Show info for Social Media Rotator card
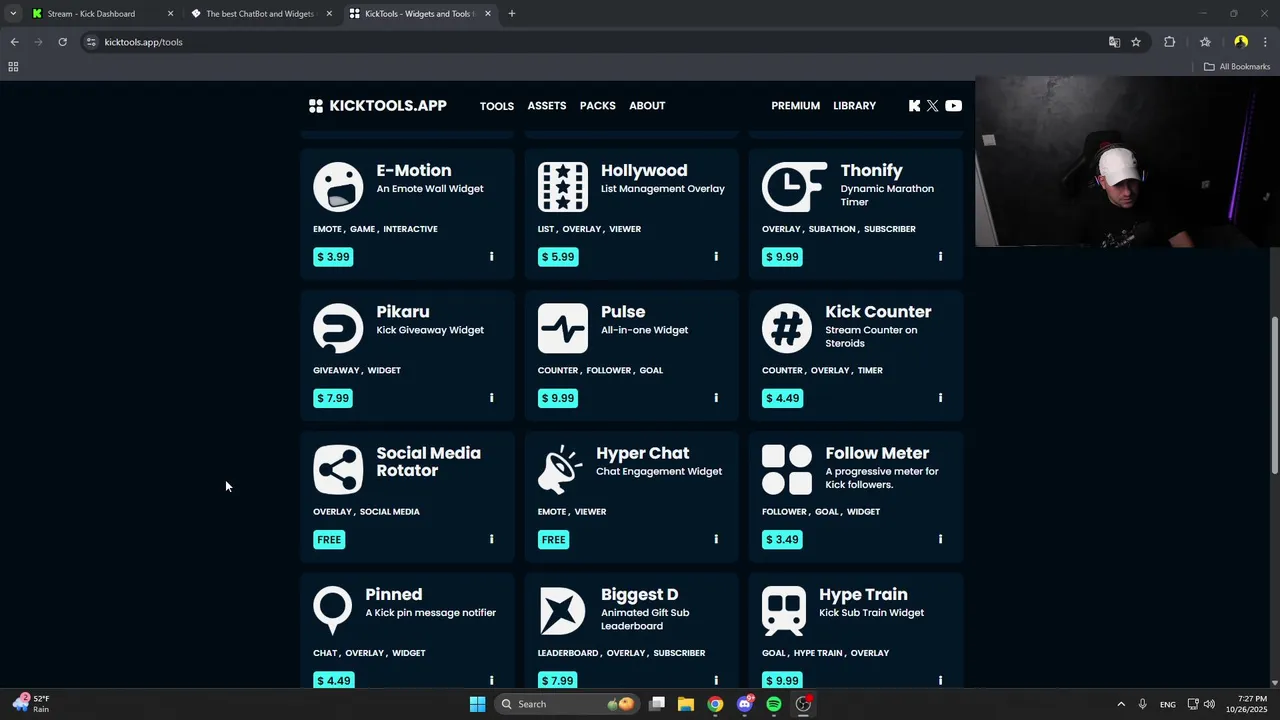The image size is (1280, 720). pyautogui.click(x=491, y=539)
